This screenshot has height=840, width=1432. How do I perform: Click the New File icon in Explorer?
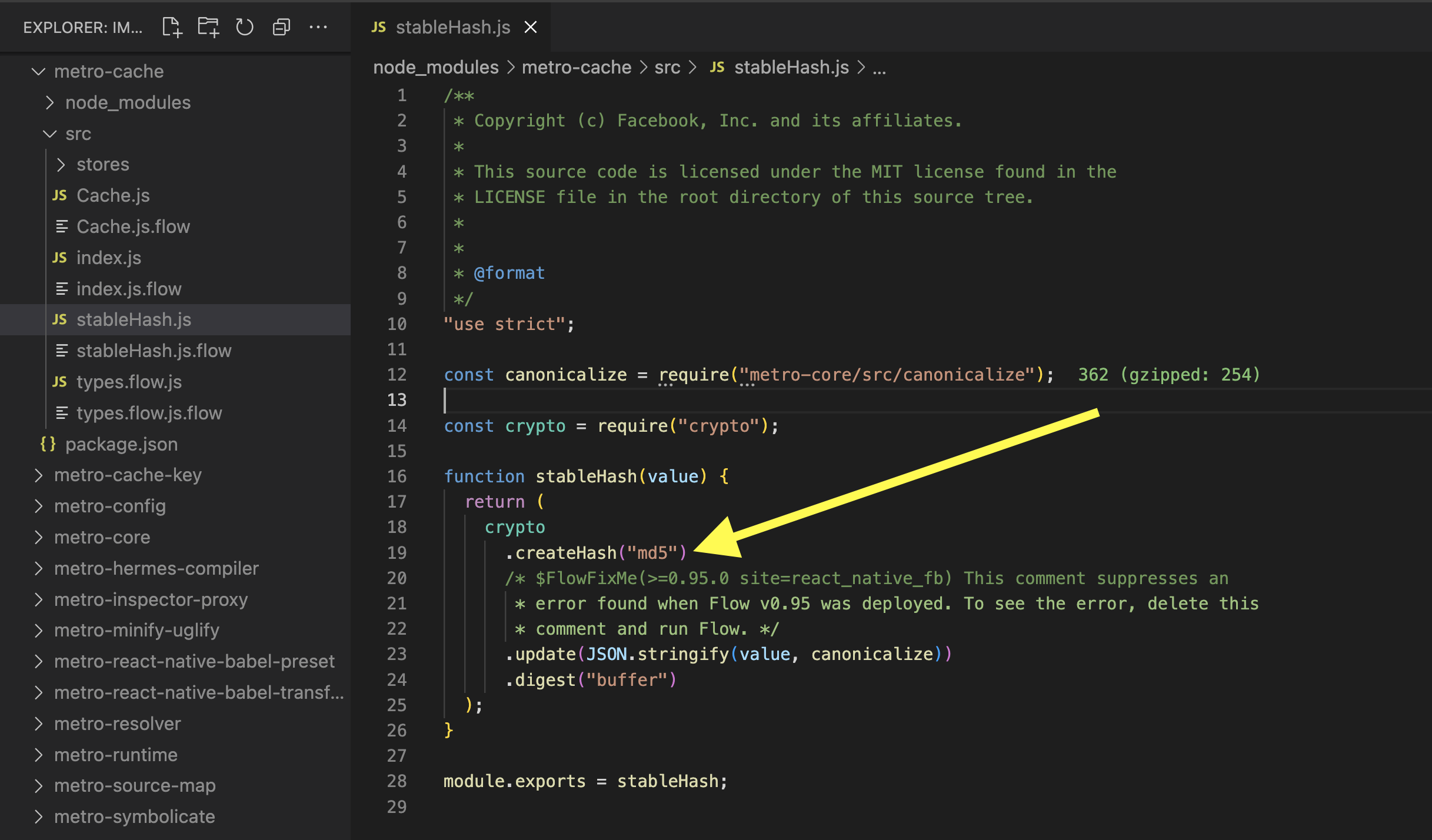172,27
